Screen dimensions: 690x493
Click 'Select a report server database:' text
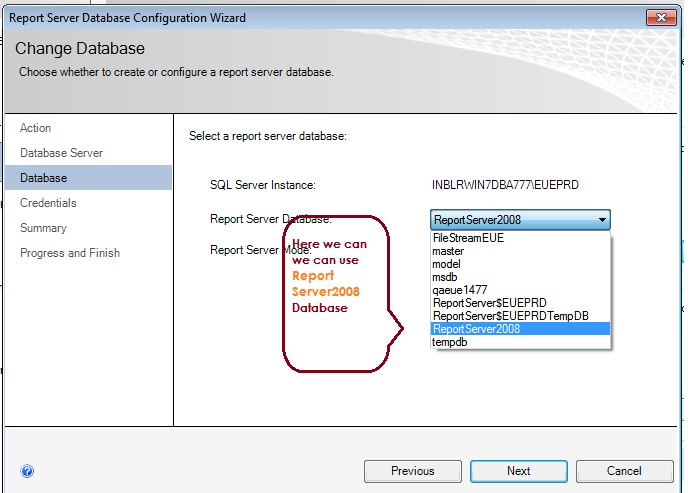pyautogui.click(x=268, y=136)
